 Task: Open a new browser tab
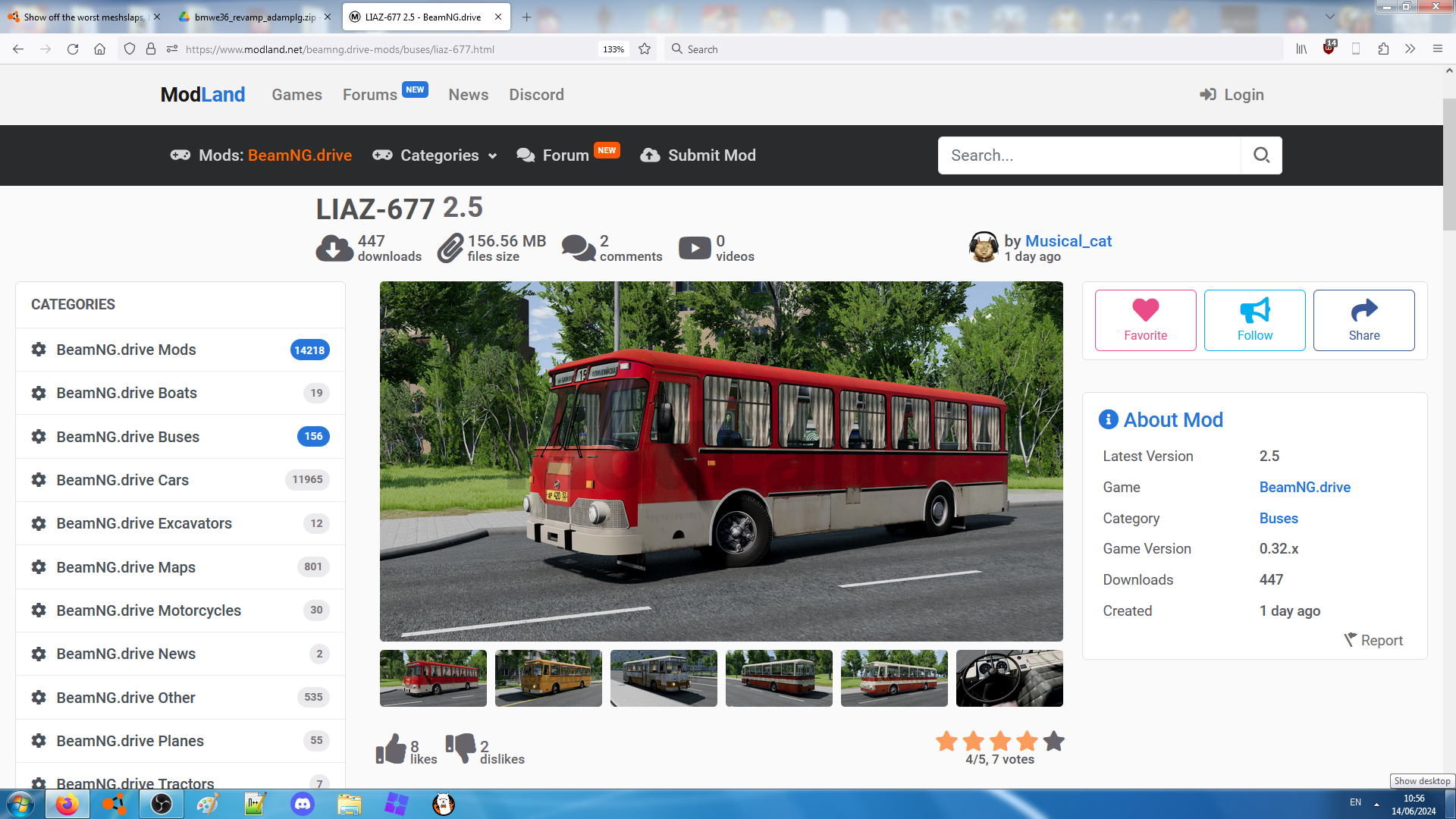point(526,17)
